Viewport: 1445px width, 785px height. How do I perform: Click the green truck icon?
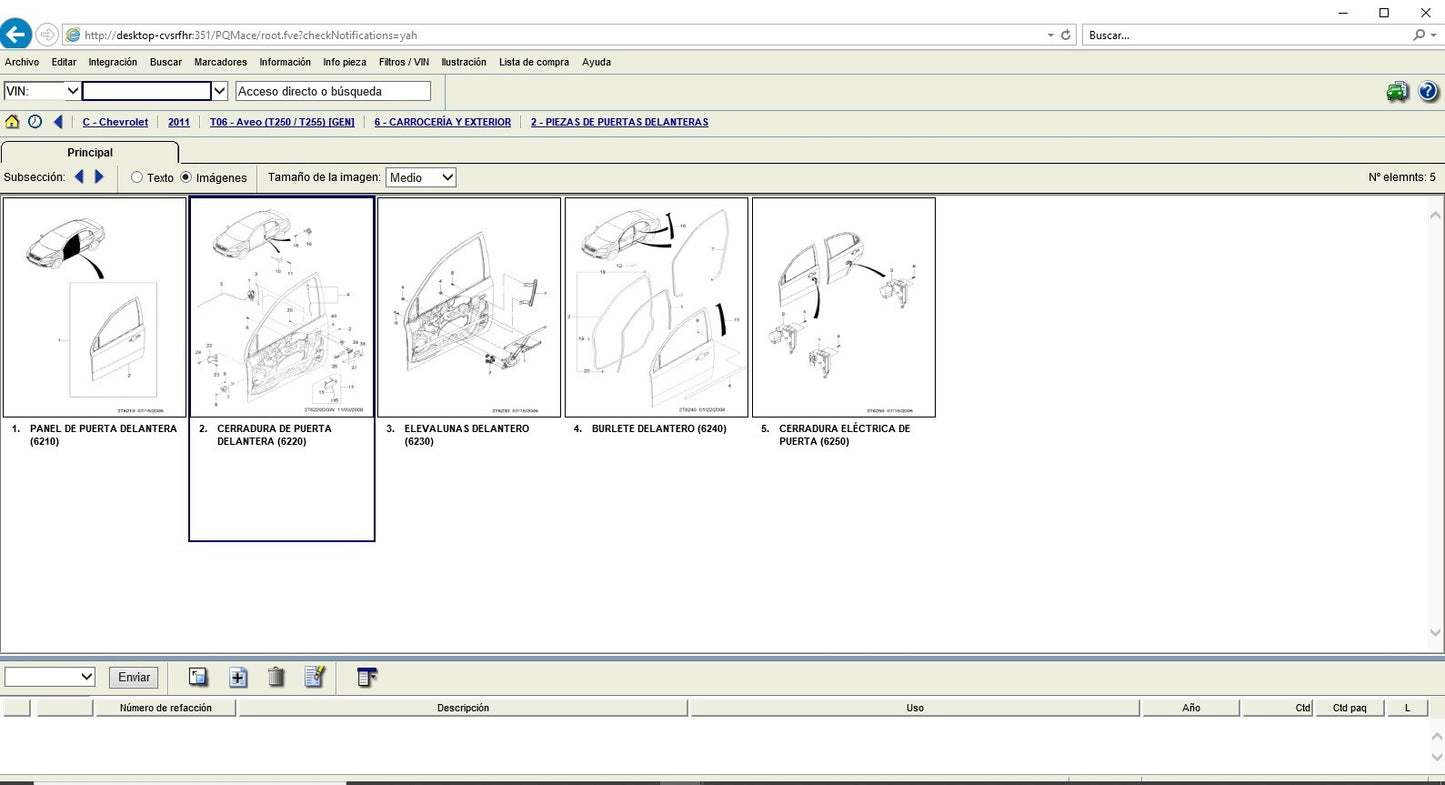point(1397,92)
